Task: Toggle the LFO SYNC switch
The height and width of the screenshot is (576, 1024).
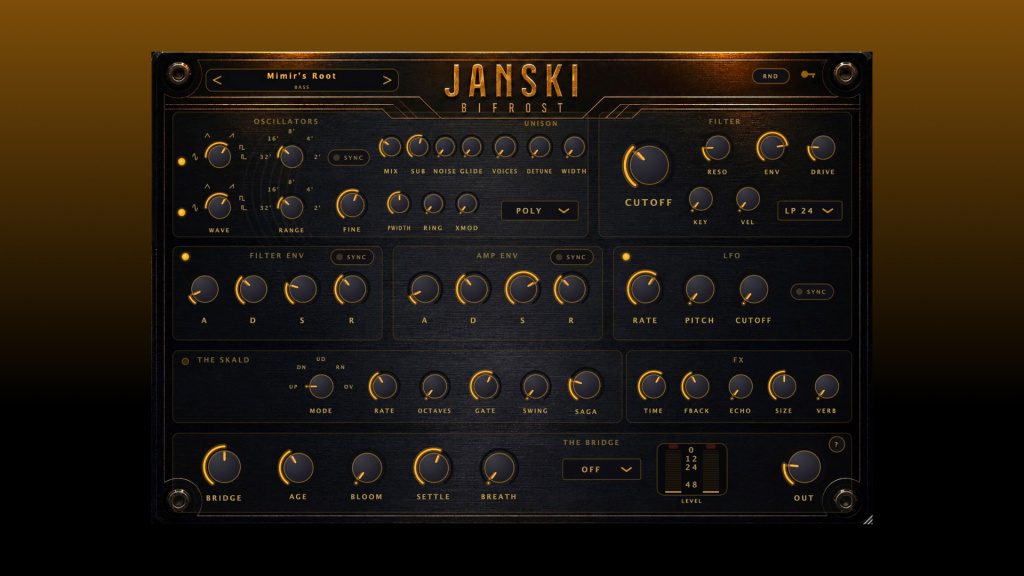Action: [812, 292]
